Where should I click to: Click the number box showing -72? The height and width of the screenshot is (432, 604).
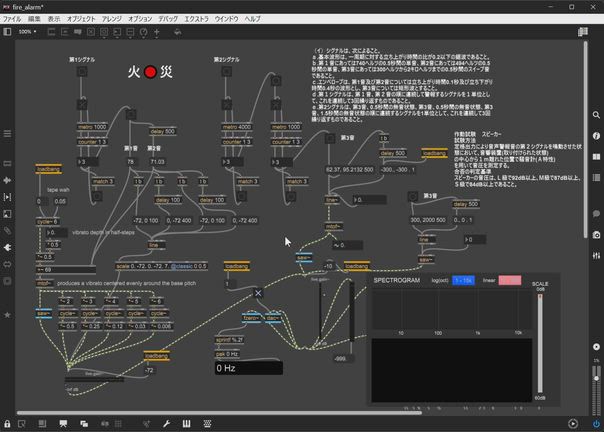(150, 370)
